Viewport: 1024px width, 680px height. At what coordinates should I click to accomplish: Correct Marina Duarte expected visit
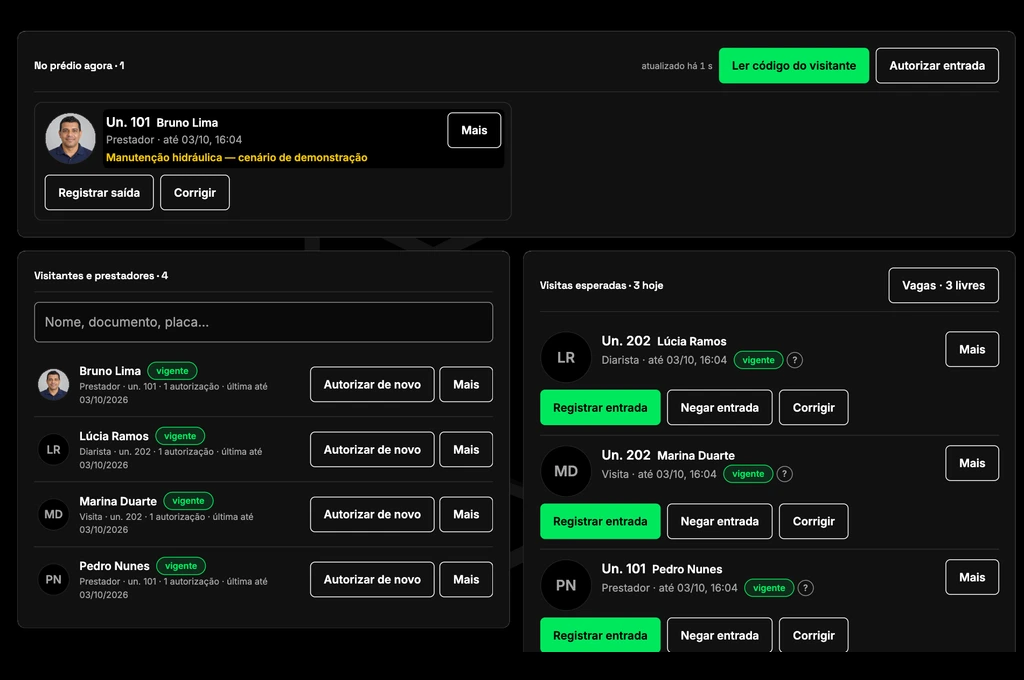click(x=813, y=521)
